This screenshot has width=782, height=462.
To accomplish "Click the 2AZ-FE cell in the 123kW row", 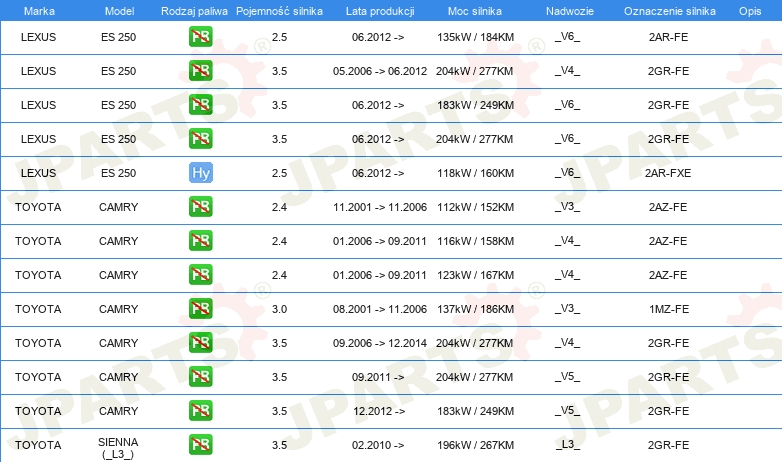I will tap(668, 275).
